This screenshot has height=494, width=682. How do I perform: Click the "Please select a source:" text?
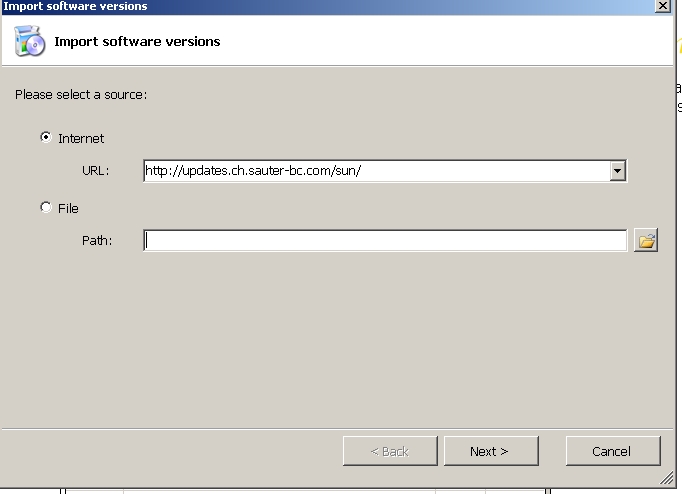point(81,95)
